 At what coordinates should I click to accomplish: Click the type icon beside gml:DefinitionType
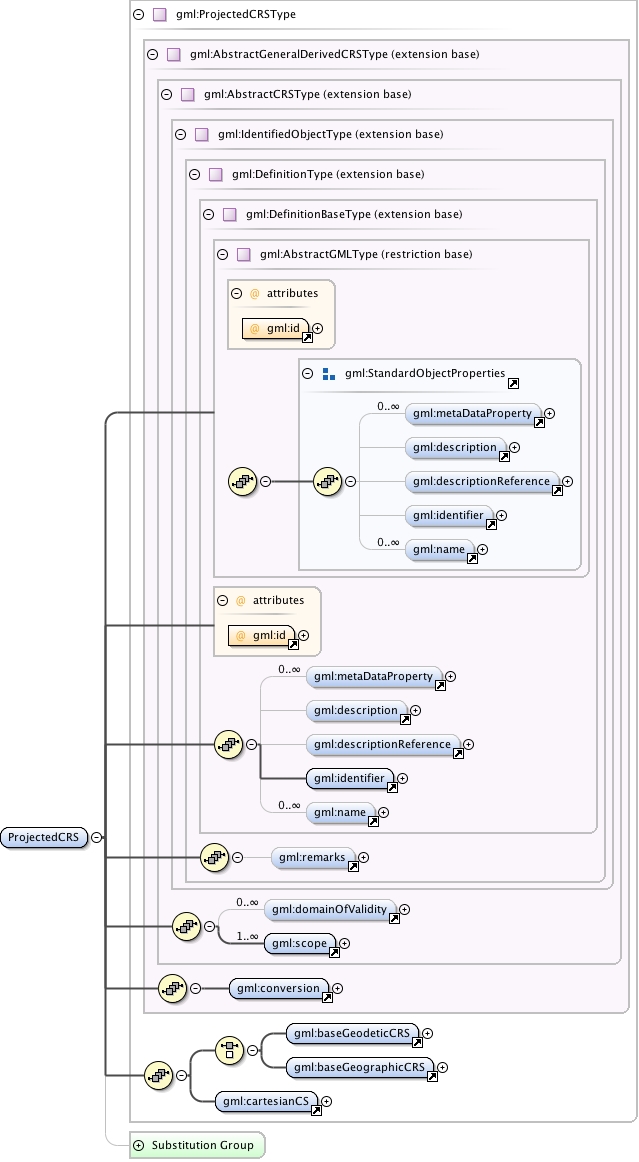(216, 174)
